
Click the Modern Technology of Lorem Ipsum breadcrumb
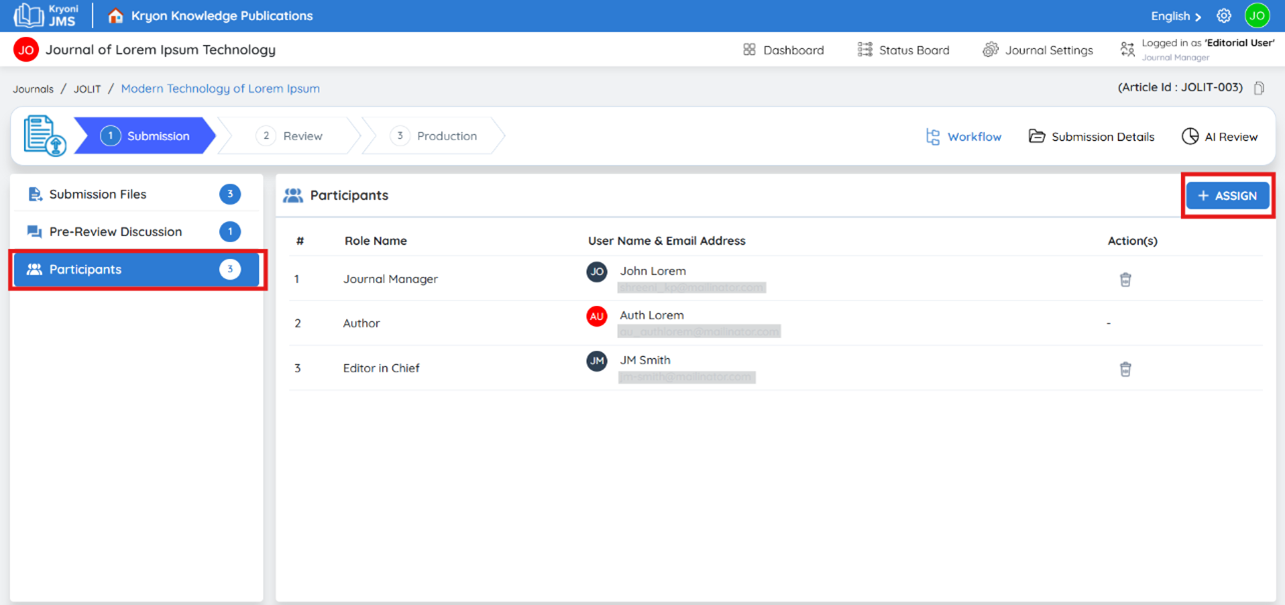point(220,89)
